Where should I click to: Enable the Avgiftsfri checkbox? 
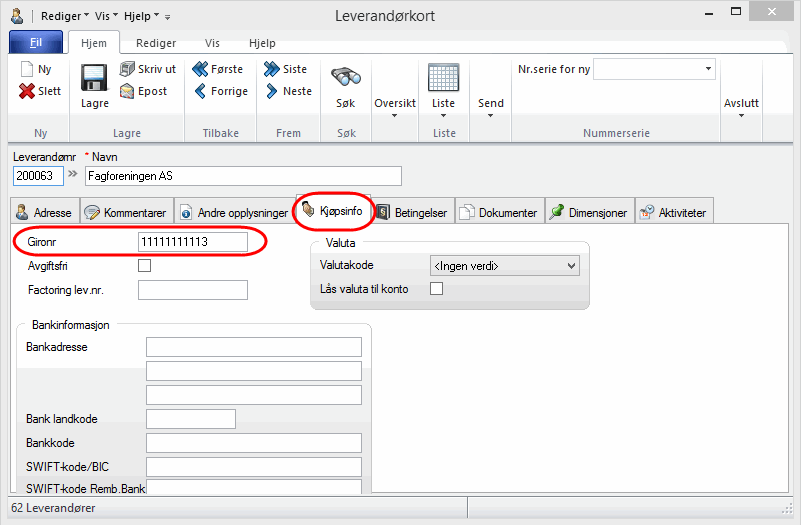coord(144,266)
